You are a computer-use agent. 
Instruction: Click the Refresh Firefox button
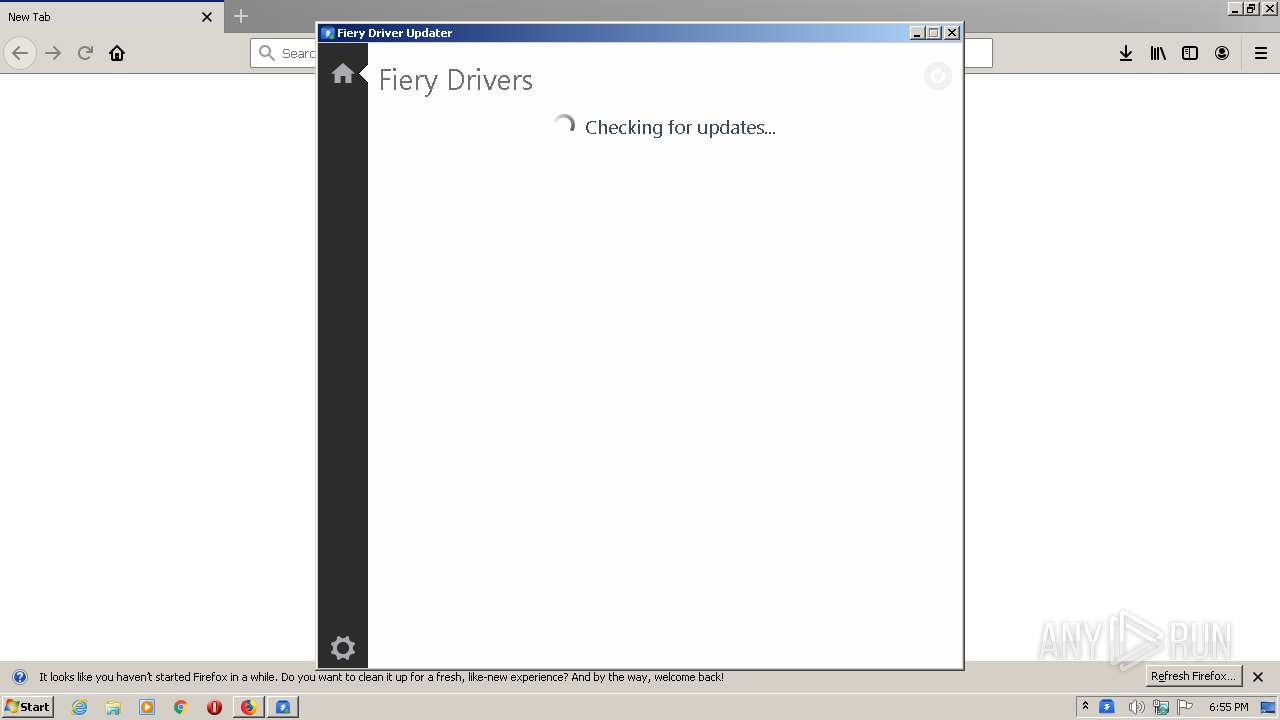point(1193,676)
